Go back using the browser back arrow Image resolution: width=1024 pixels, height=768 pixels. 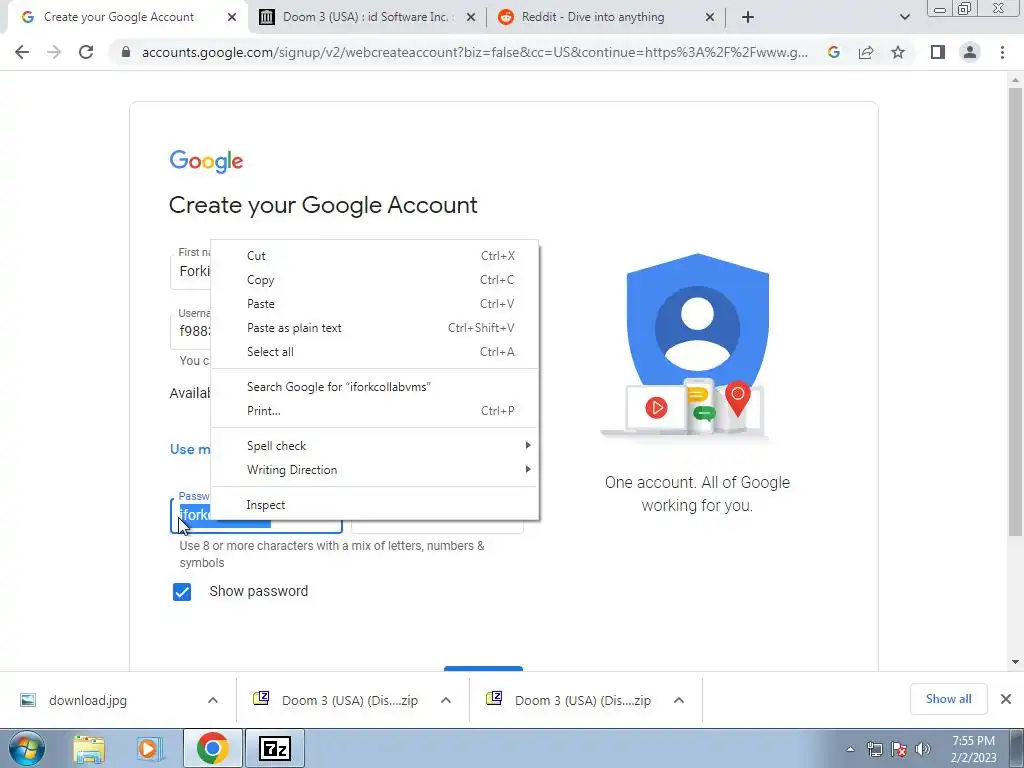click(x=22, y=52)
